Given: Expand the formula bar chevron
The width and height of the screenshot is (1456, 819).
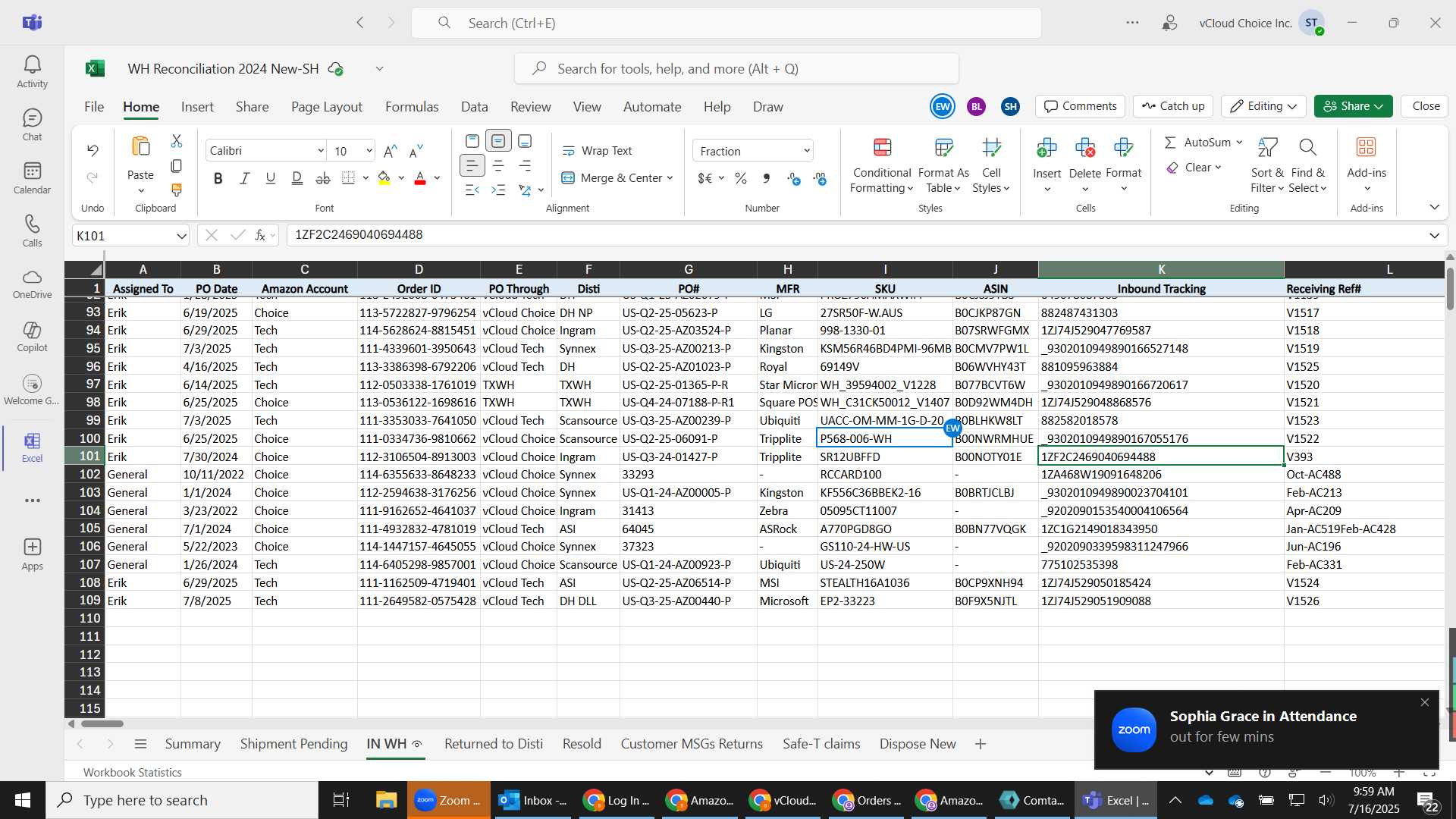Looking at the screenshot, I should tap(1434, 235).
